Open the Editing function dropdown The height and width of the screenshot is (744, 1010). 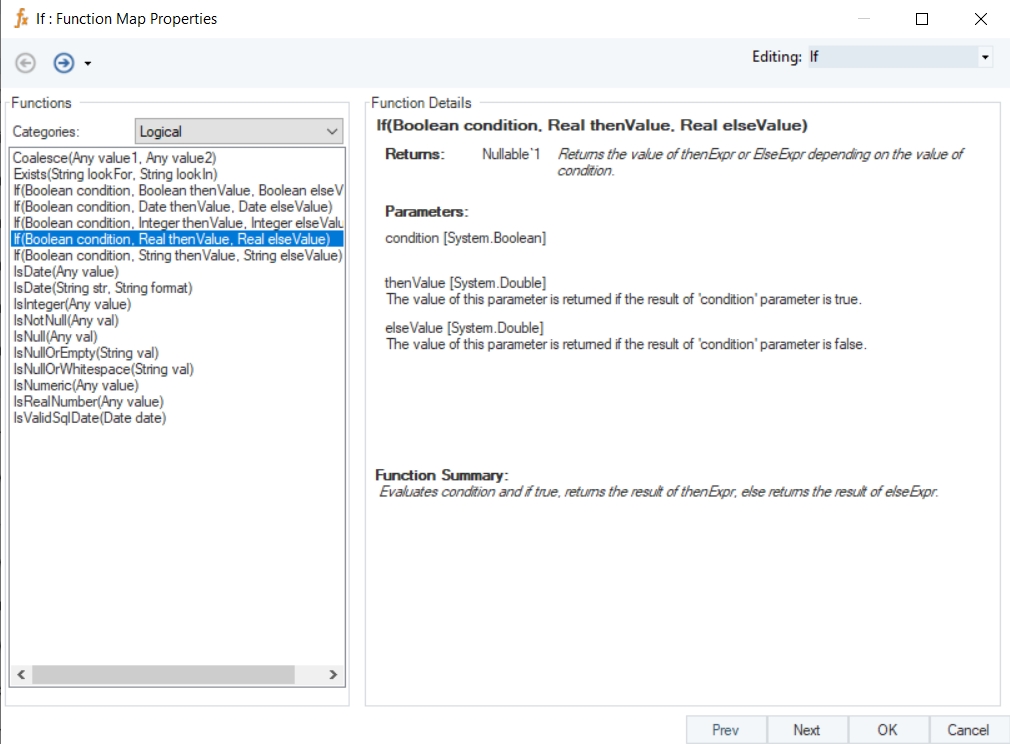click(x=985, y=58)
